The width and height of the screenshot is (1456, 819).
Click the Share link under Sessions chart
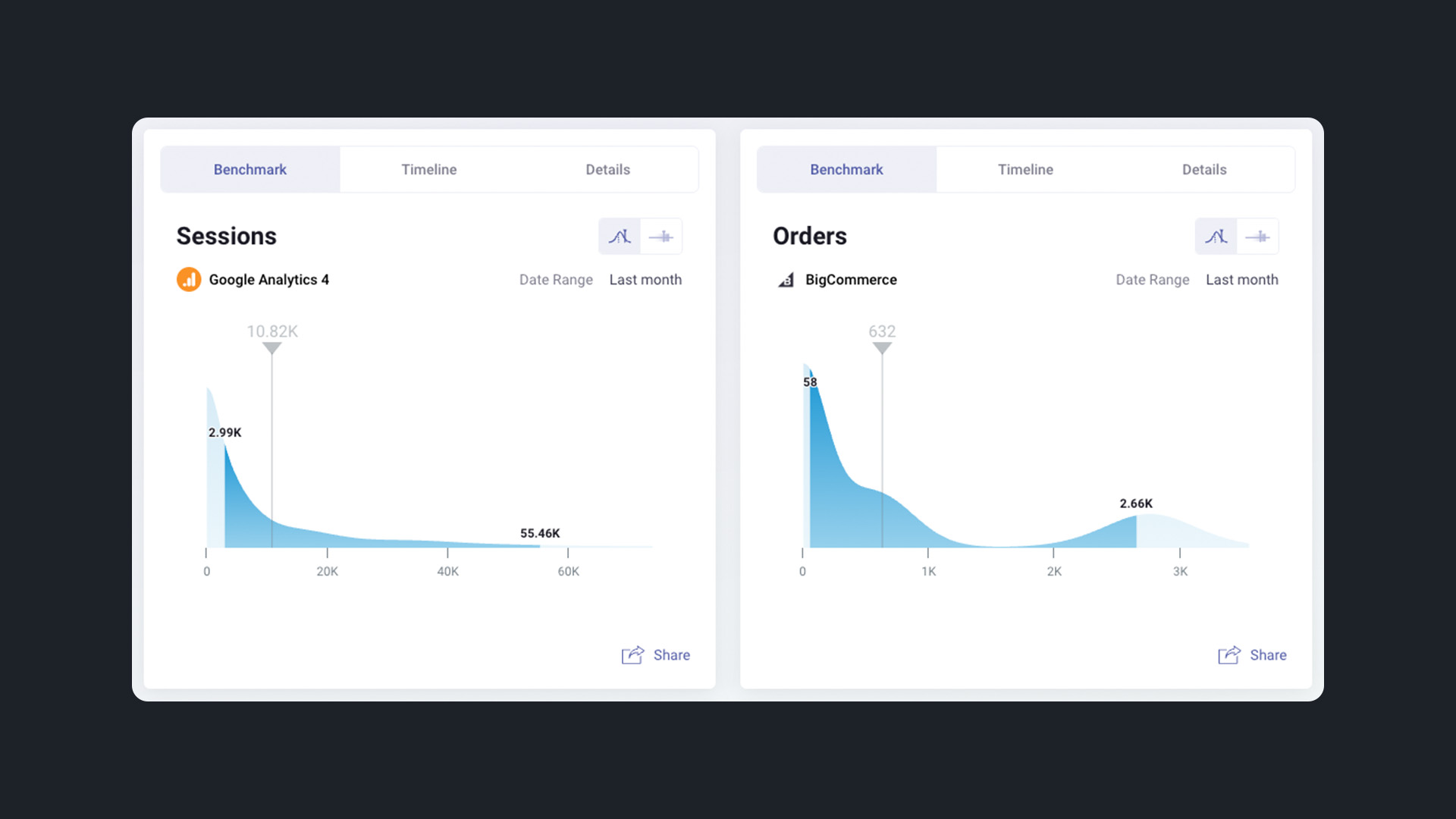(x=671, y=655)
